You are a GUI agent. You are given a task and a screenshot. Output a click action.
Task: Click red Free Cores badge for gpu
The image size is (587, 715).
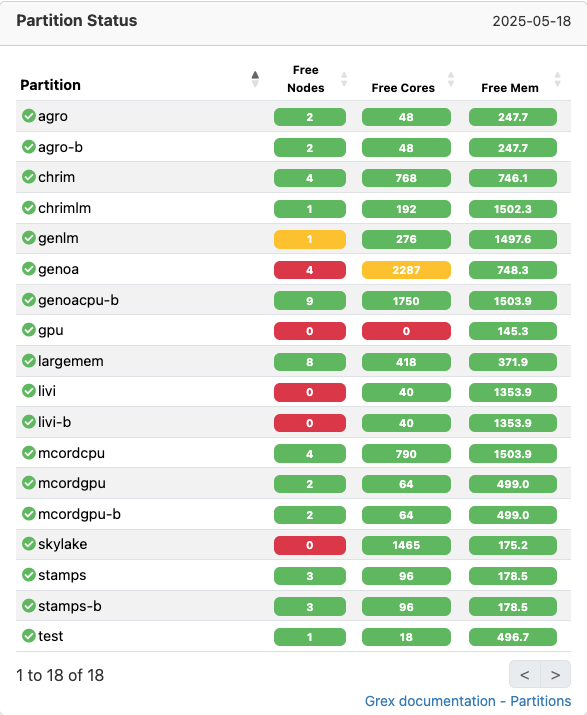tap(406, 331)
